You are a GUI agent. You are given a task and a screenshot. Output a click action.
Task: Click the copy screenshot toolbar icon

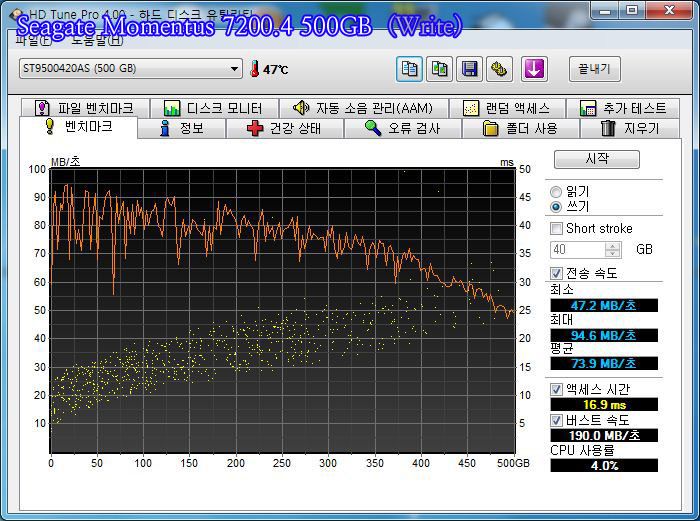click(439, 69)
